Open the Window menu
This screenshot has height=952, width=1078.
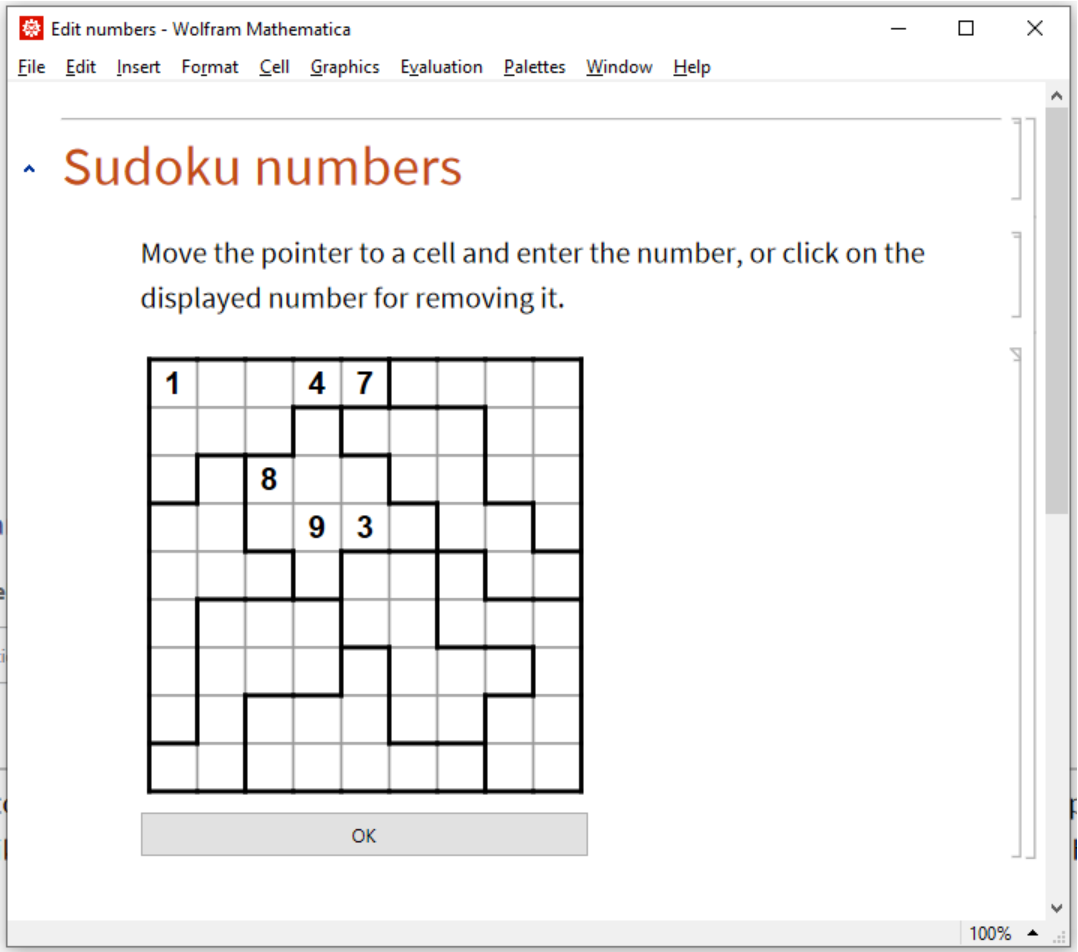pos(619,67)
